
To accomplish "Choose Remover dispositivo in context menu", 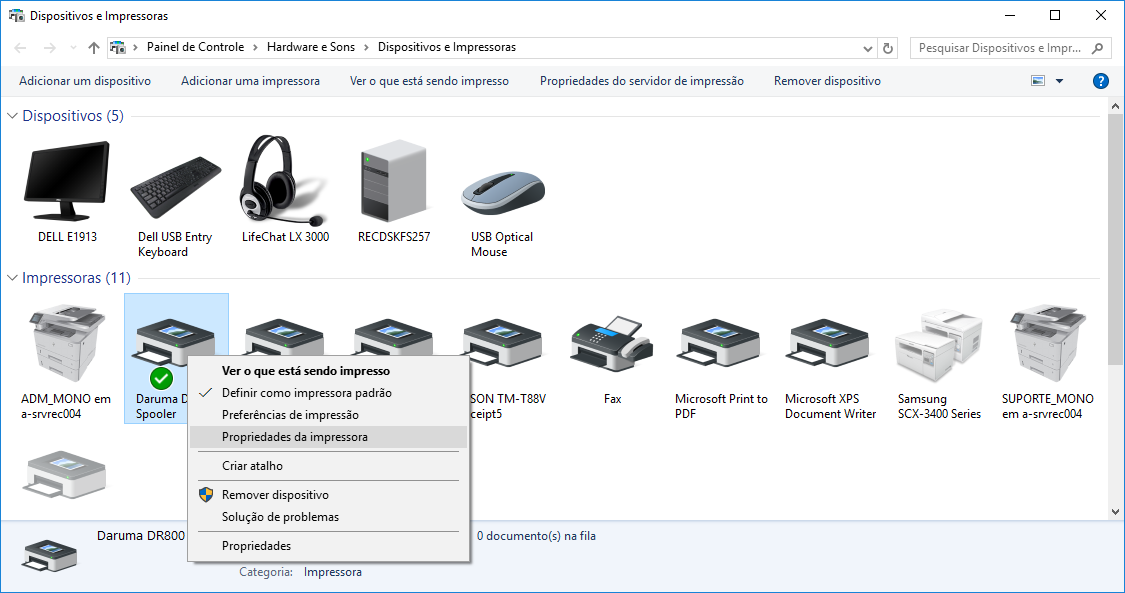I will [x=329, y=495].
